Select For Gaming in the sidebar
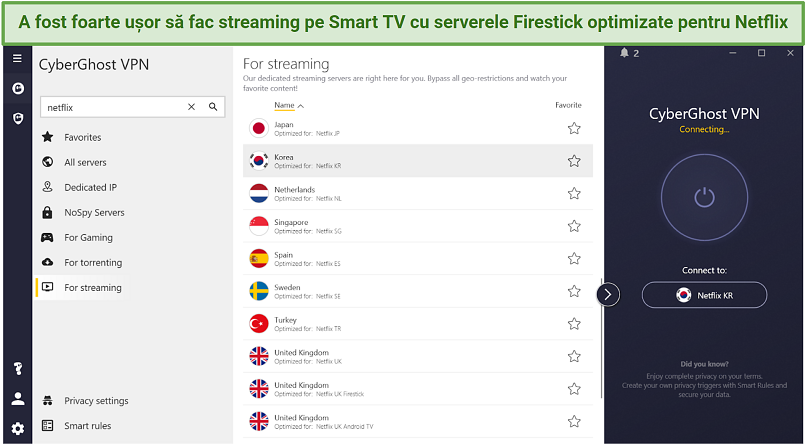The height and width of the screenshot is (444, 806). (88, 237)
